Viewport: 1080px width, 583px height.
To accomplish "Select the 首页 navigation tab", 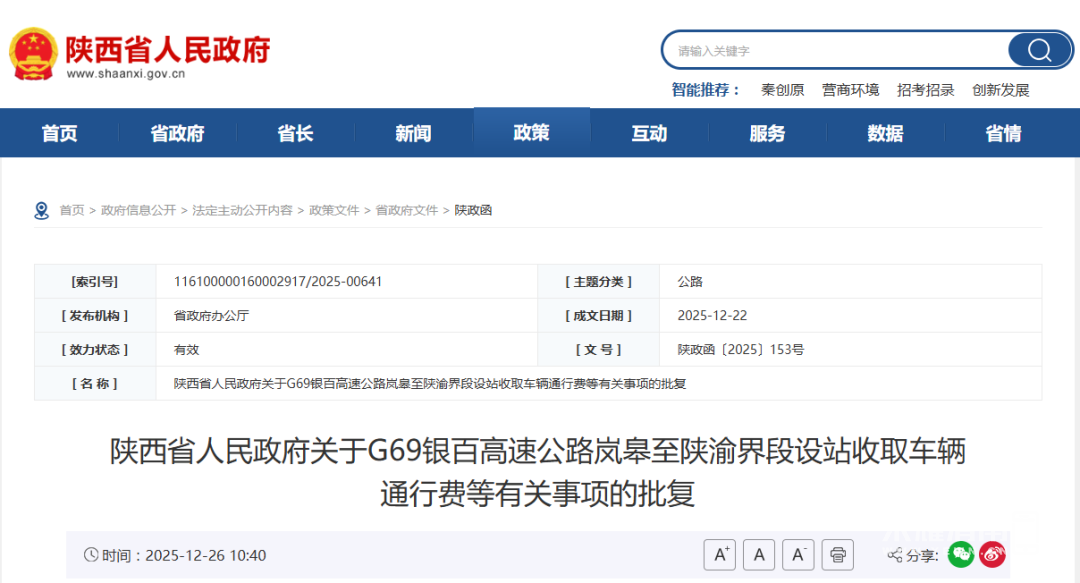I will tap(59, 132).
